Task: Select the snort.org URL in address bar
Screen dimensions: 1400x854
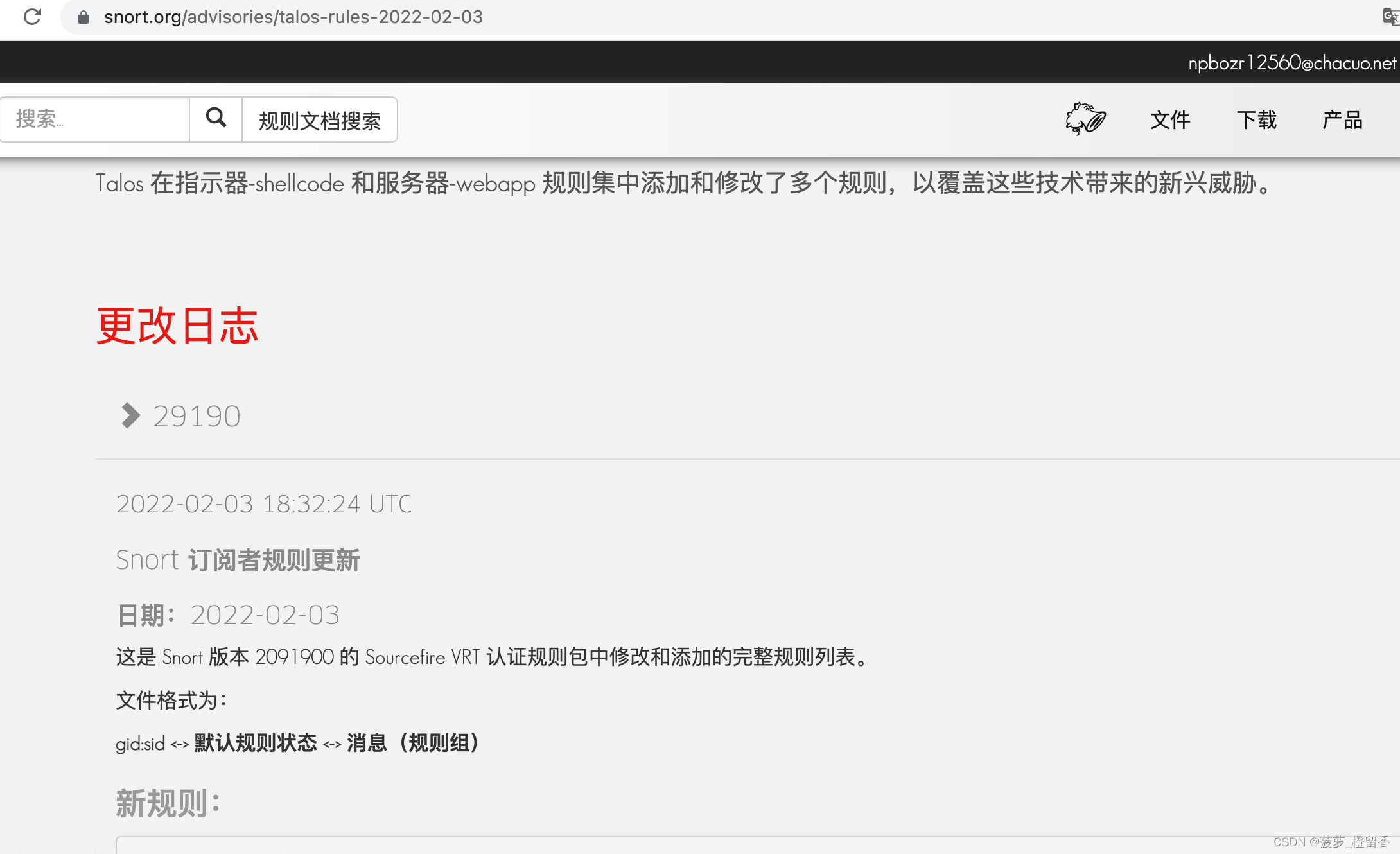Action: pos(293,17)
